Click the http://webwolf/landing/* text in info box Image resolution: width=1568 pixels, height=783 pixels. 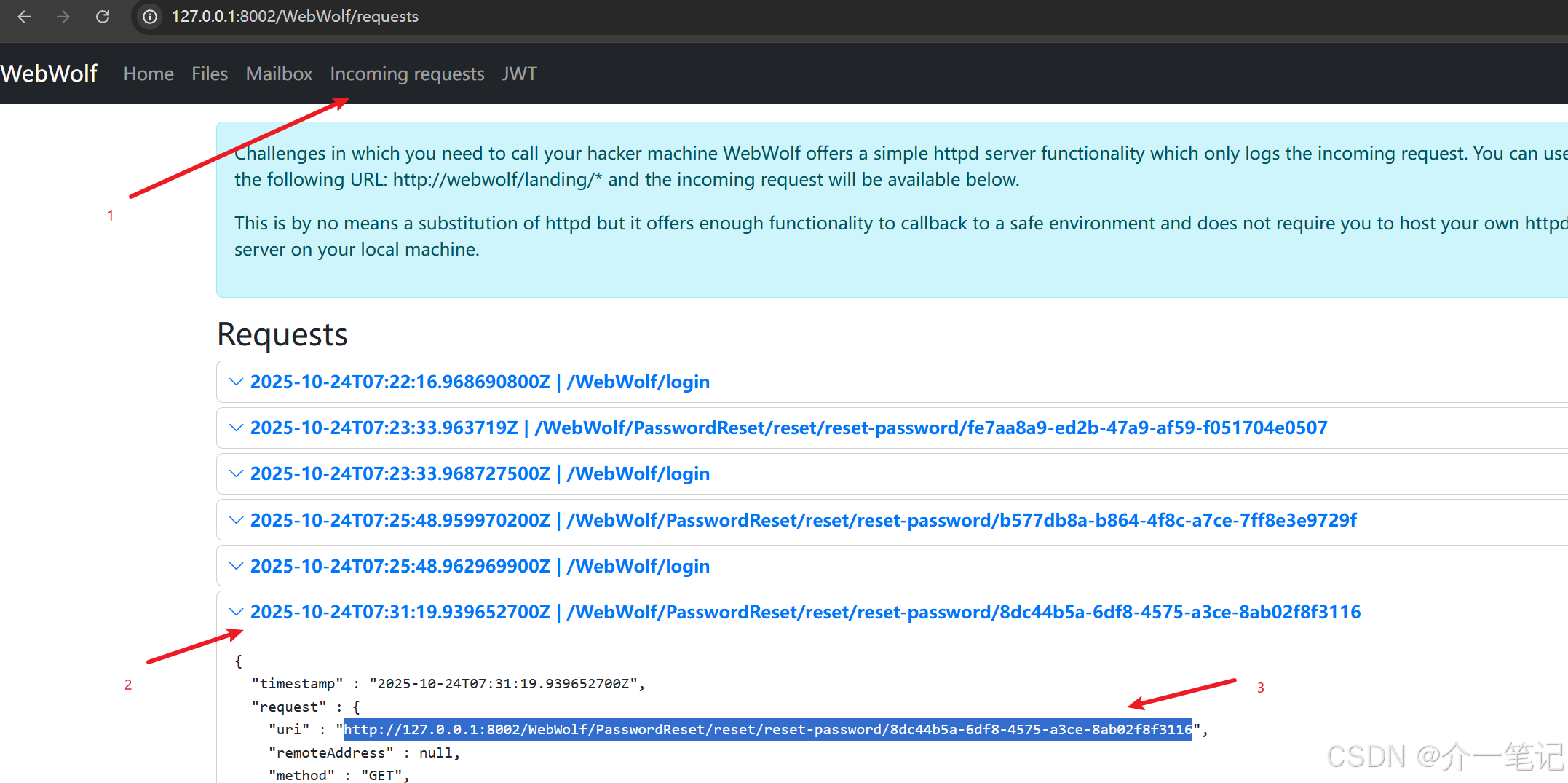point(498,180)
